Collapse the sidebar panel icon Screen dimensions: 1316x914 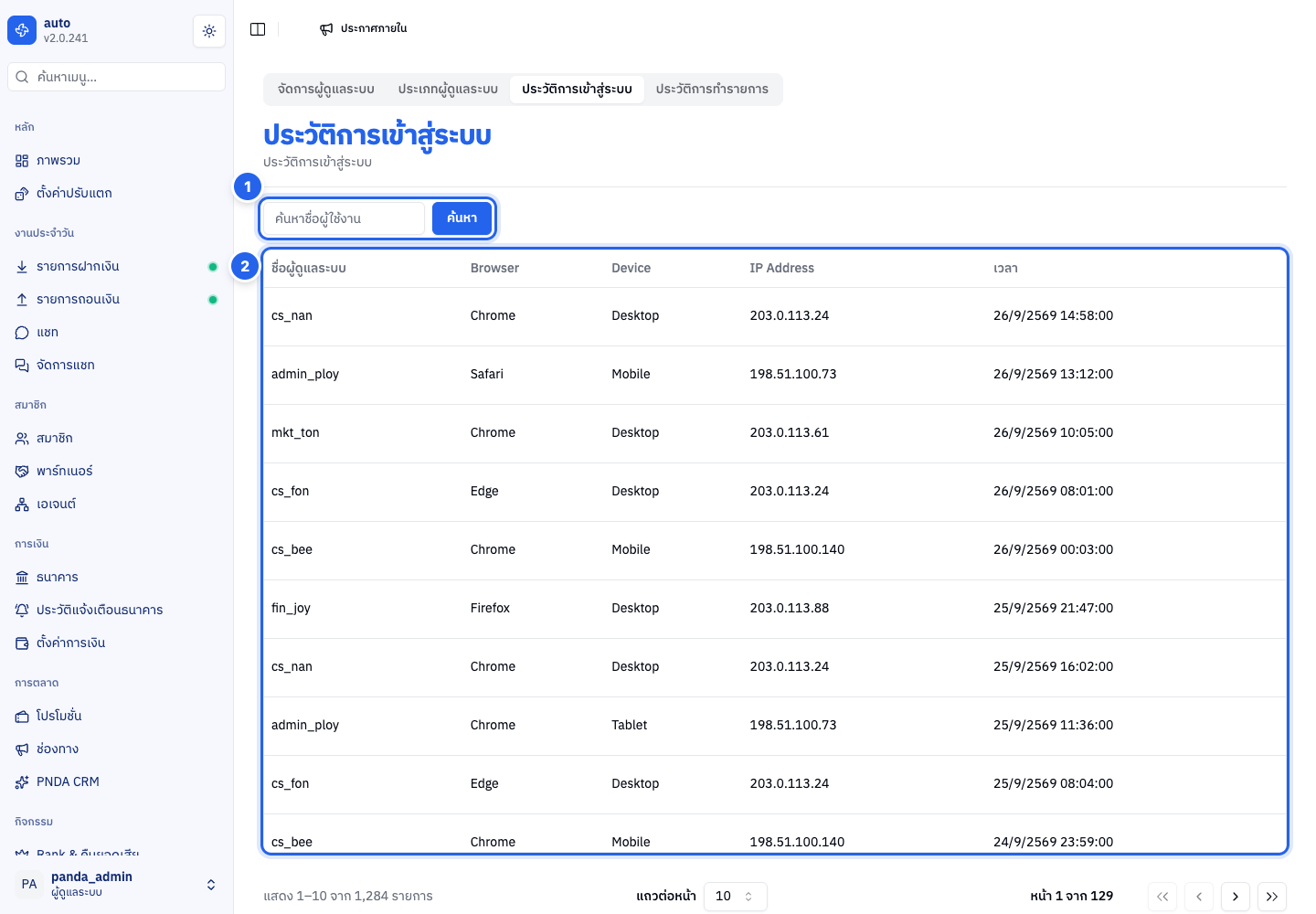(258, 29)
